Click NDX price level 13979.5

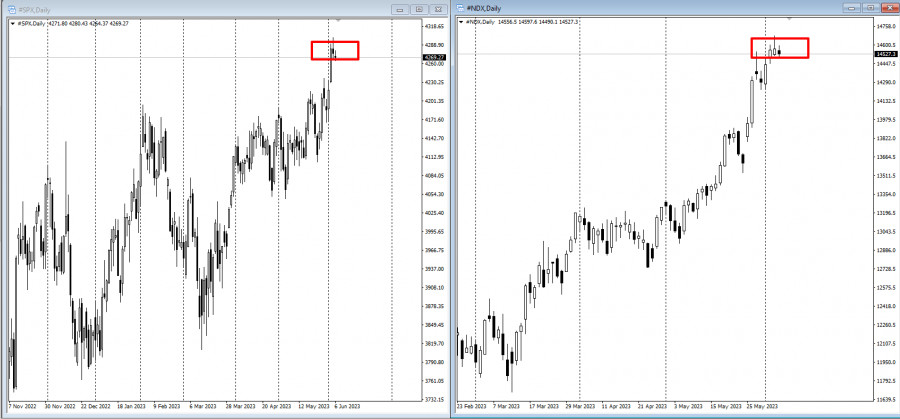tap(887, 119)
